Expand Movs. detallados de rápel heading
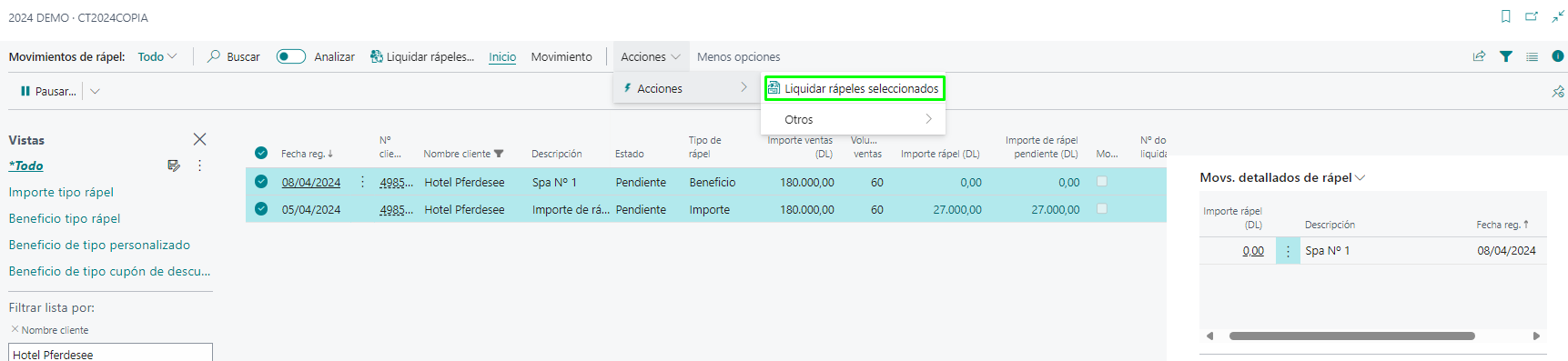The image size is (1568, 361). [x=1282, y=177]
